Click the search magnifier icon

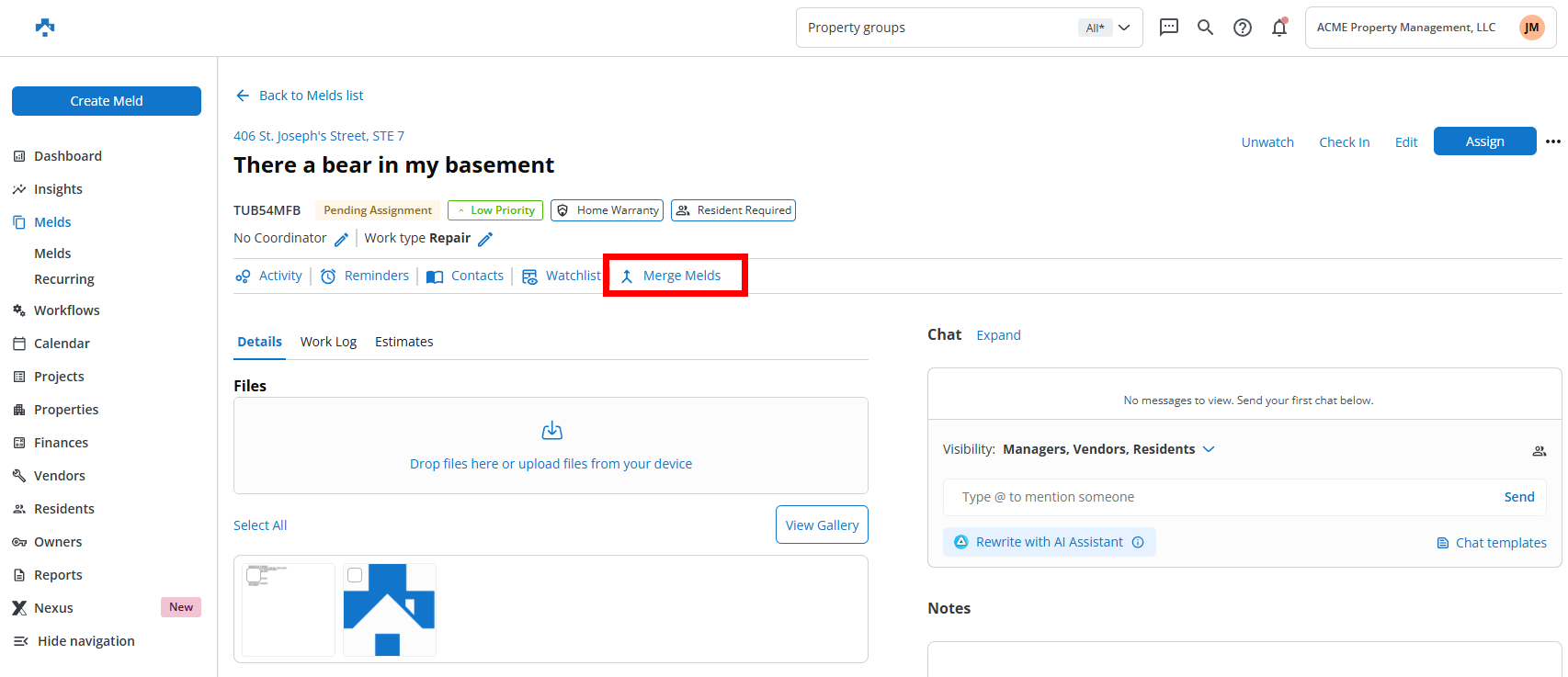pos(1205,28)
